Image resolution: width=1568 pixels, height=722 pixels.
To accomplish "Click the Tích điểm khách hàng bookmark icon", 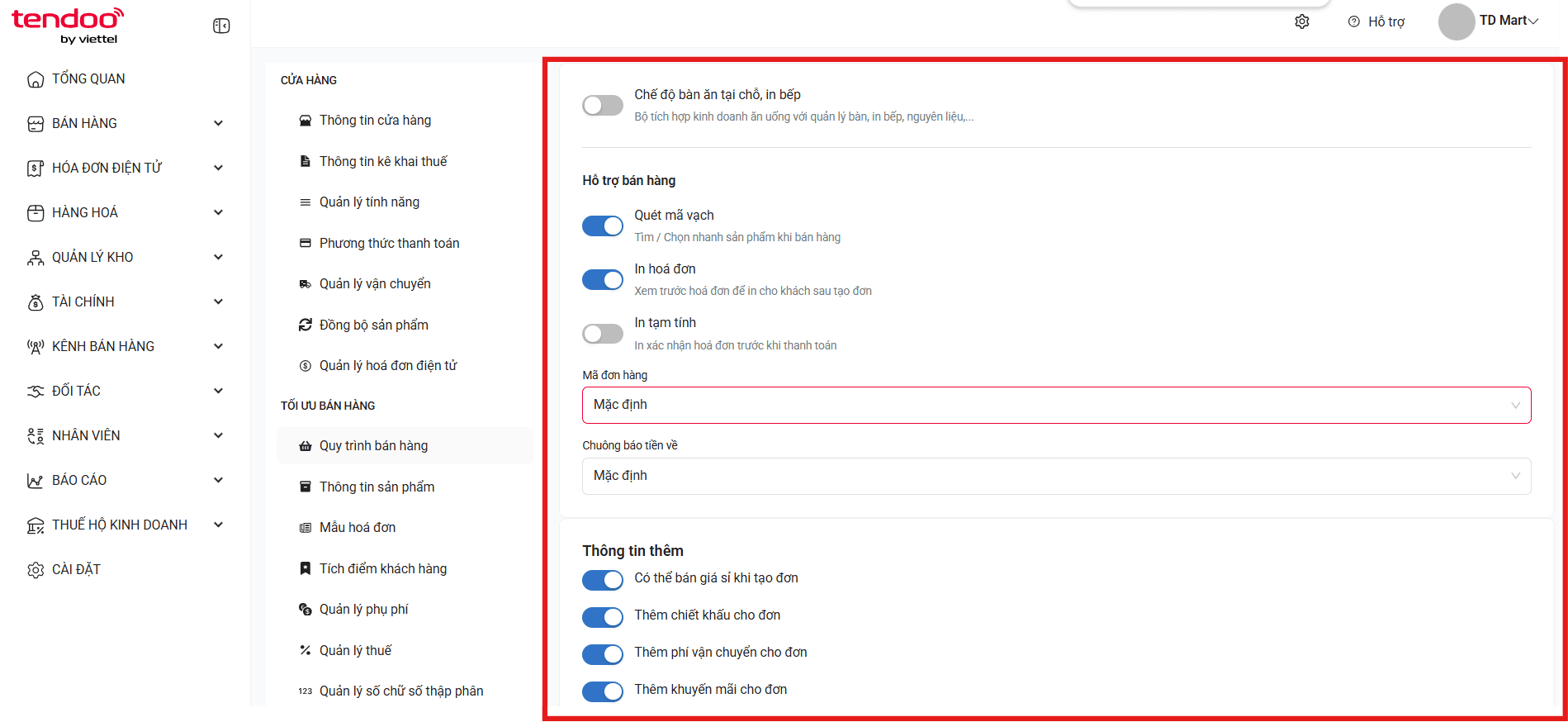I will coord(306,568).
